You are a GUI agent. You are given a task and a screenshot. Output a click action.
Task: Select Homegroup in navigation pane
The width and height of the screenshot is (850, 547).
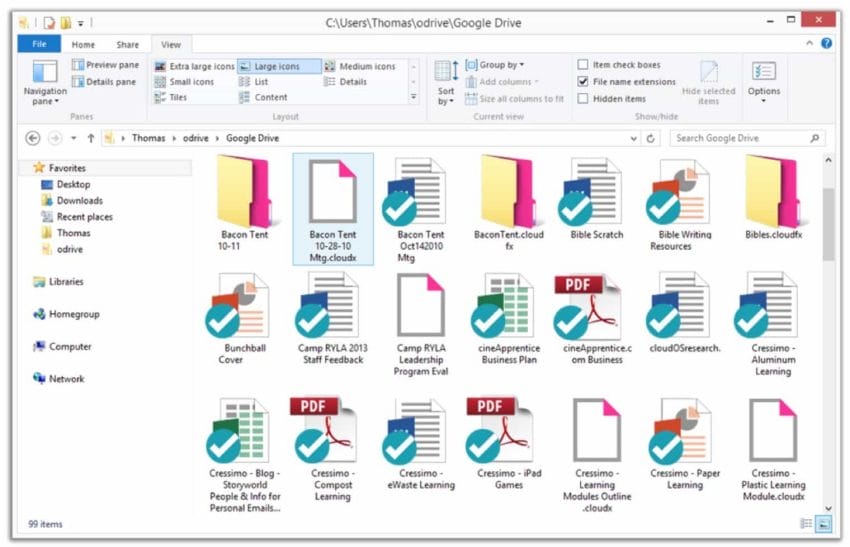(x=74, y=314)
